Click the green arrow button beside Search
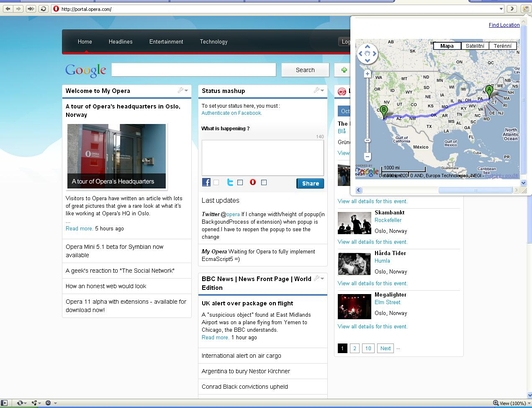This screenshot has width=532, height=408. click(x=344, y=70)
